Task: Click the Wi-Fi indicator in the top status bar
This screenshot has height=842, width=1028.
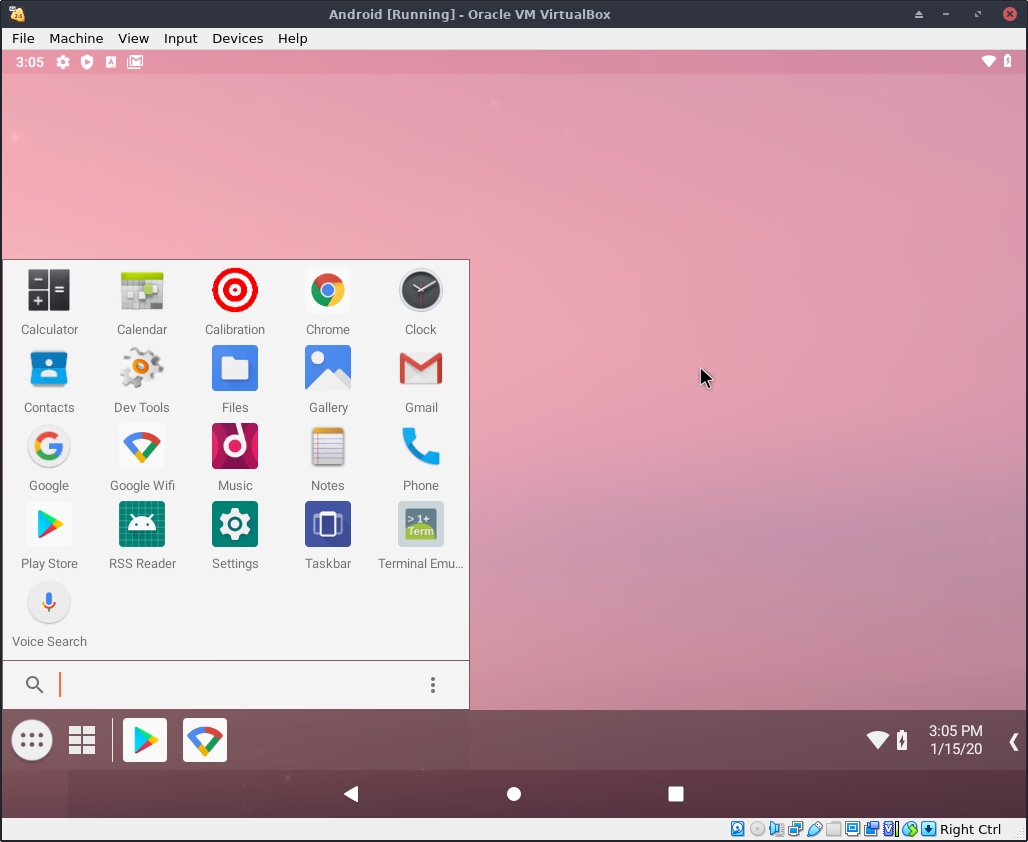Action: point(989,62)
